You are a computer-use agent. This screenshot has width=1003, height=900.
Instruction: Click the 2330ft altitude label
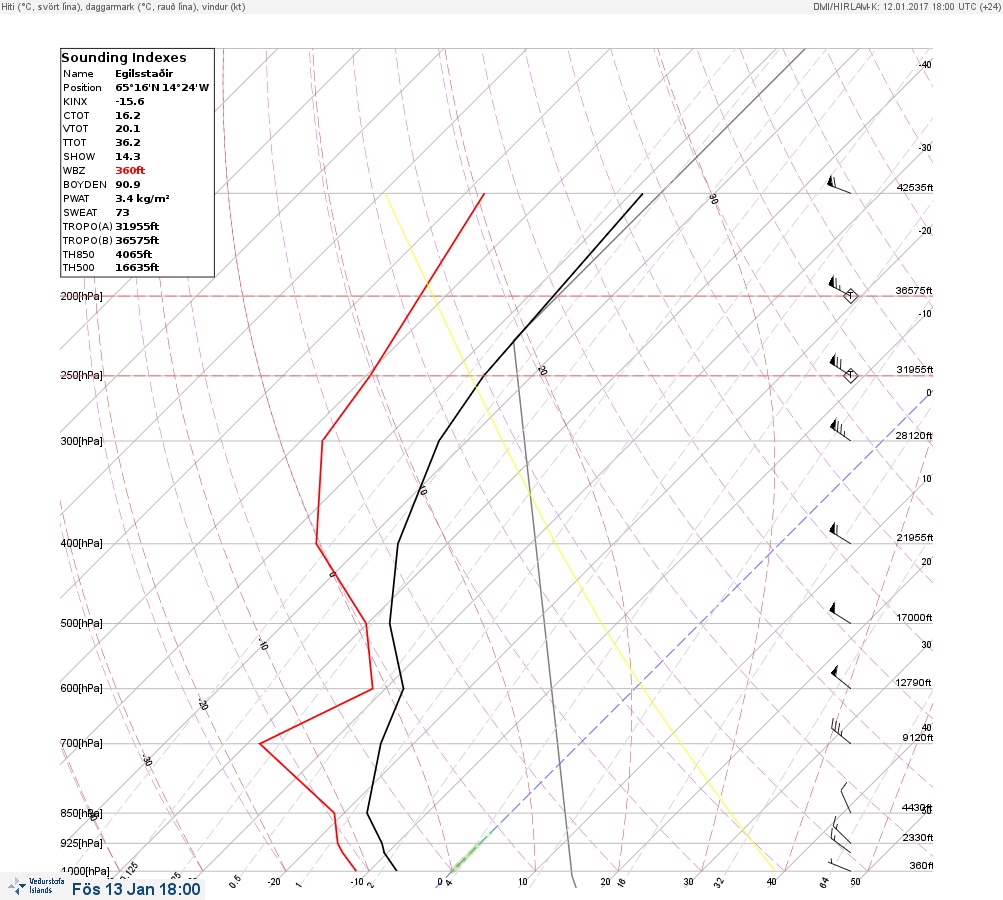918,837
